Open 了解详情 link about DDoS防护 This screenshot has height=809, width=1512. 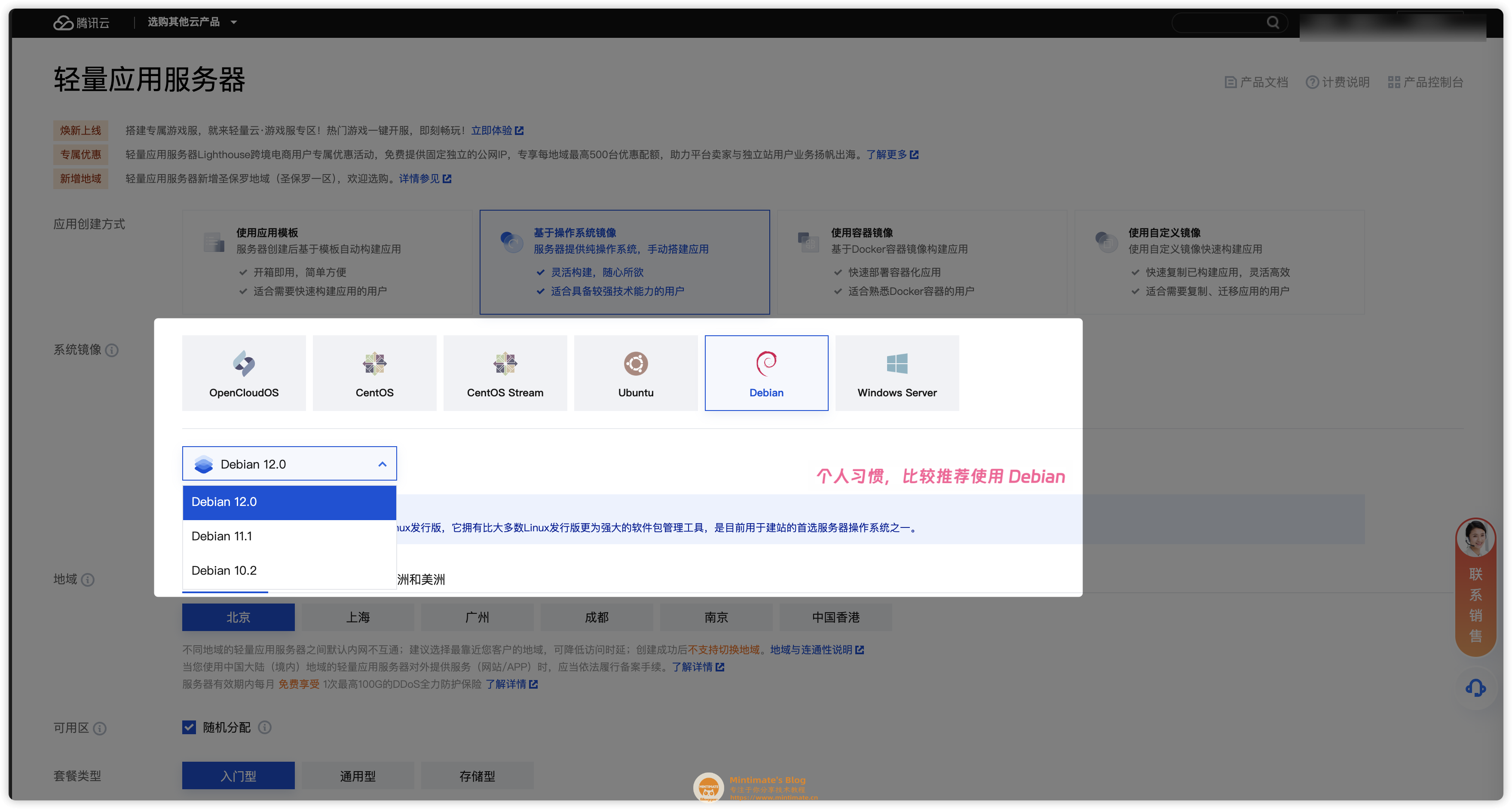point(511,684)
